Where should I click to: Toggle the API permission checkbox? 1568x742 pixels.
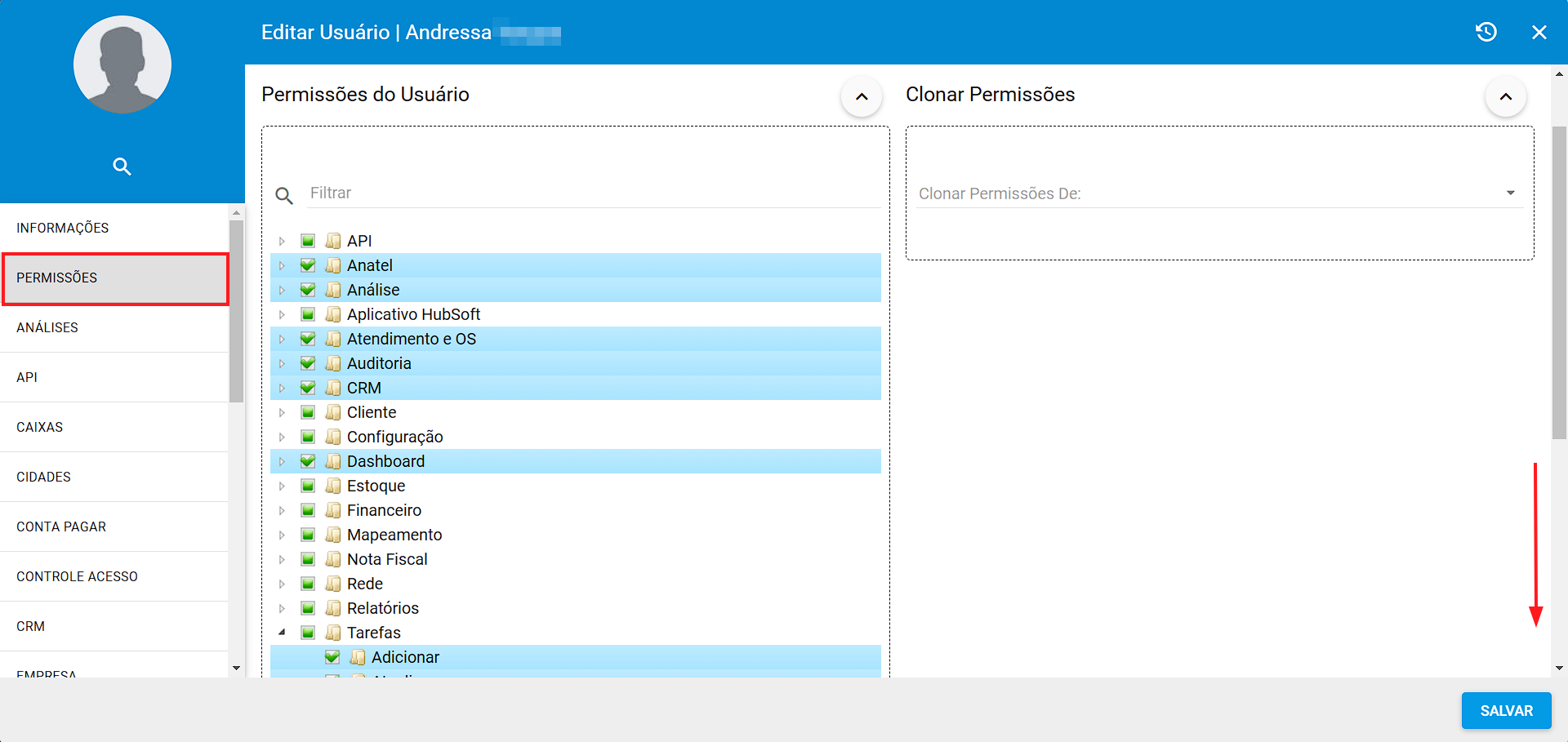click(308, 241)
